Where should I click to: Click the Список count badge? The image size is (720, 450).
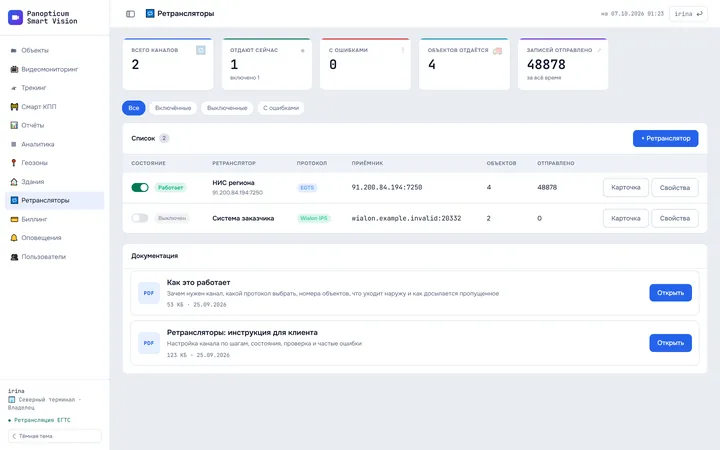[164, 138]
